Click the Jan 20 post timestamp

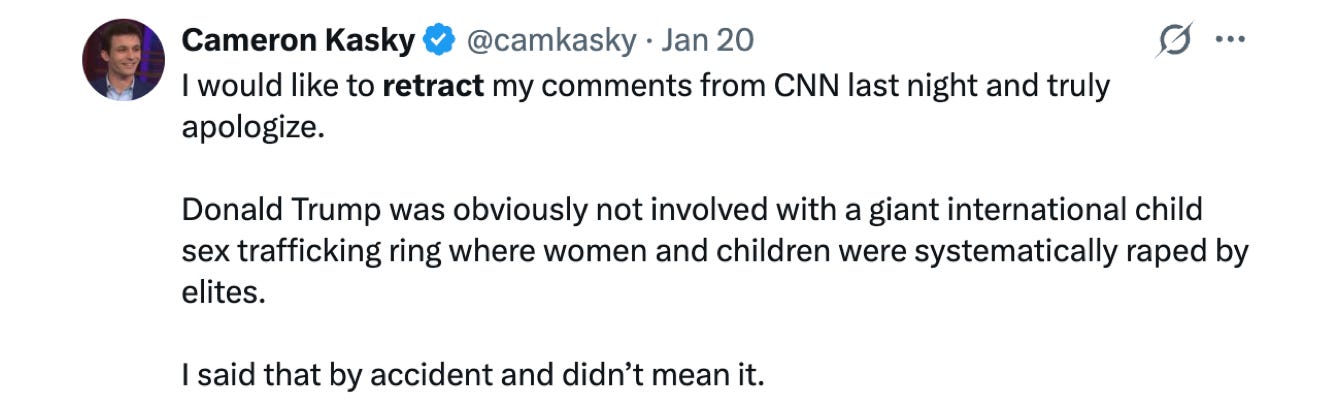pos(707,41)
